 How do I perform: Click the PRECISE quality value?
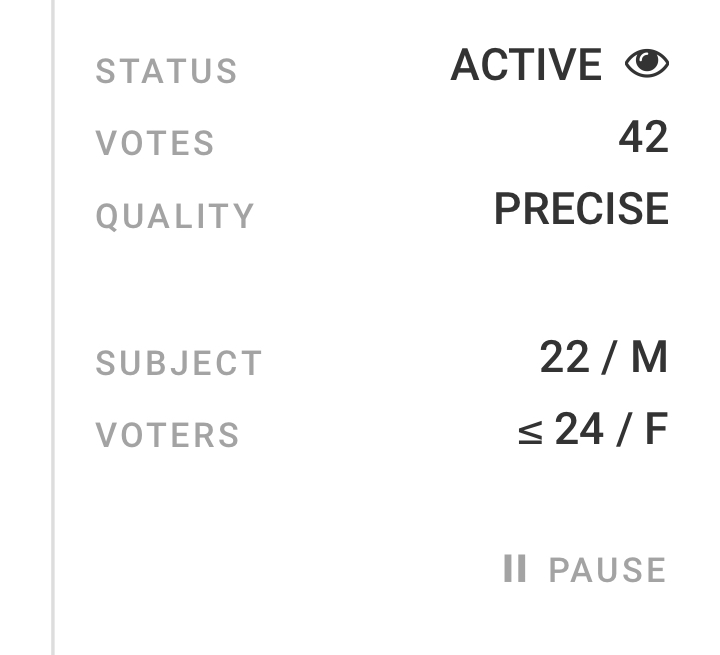tap(581, 210)
